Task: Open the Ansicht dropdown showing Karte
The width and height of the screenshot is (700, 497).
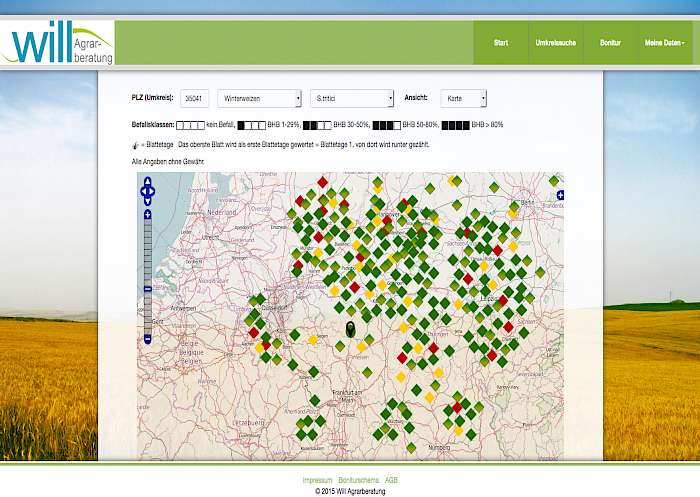Action: [x=463, y=98]
